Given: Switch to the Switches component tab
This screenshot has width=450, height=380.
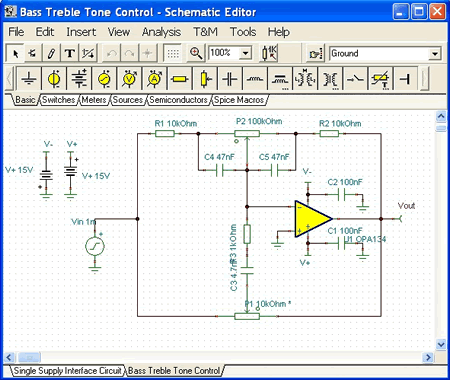Looking at the screenshot, I should [x=59, y=100].
